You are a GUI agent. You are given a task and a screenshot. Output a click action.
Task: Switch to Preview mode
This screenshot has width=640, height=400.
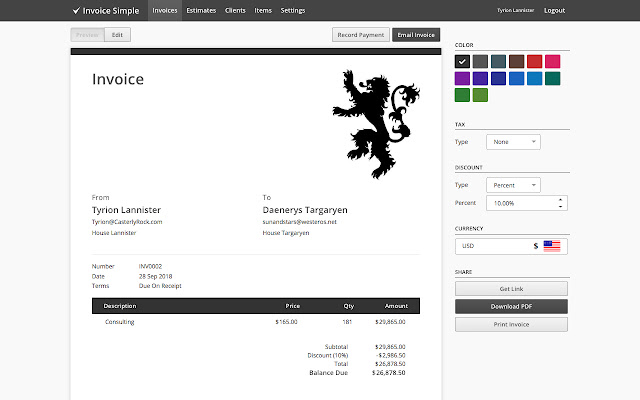click(x=87, y=35)
